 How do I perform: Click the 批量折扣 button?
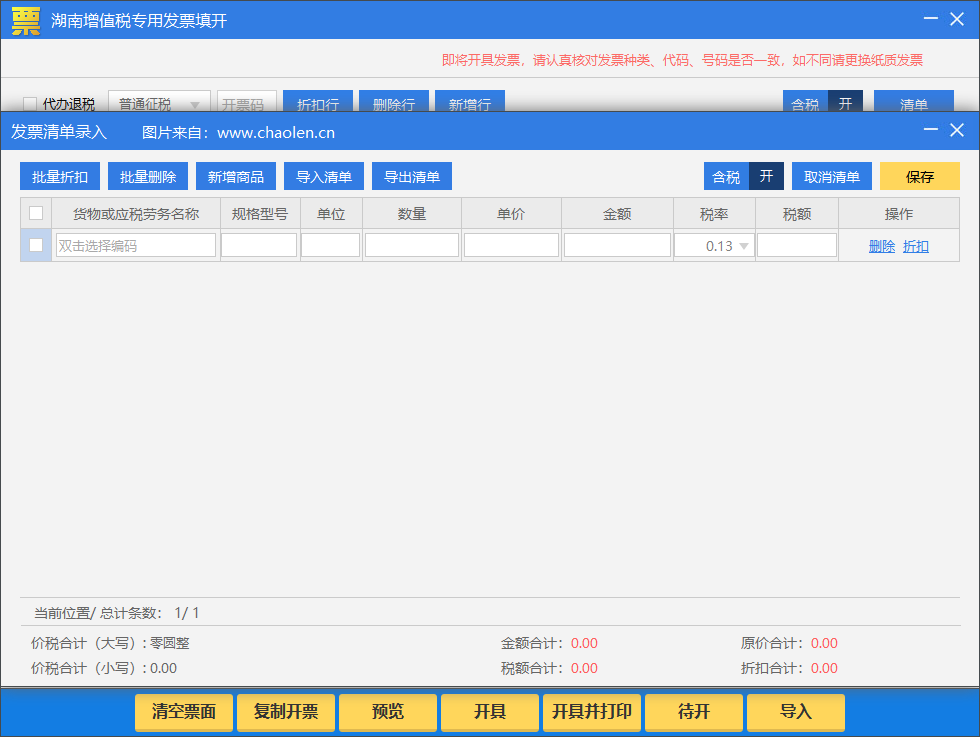pyautogui.click(x=60, y=176)
